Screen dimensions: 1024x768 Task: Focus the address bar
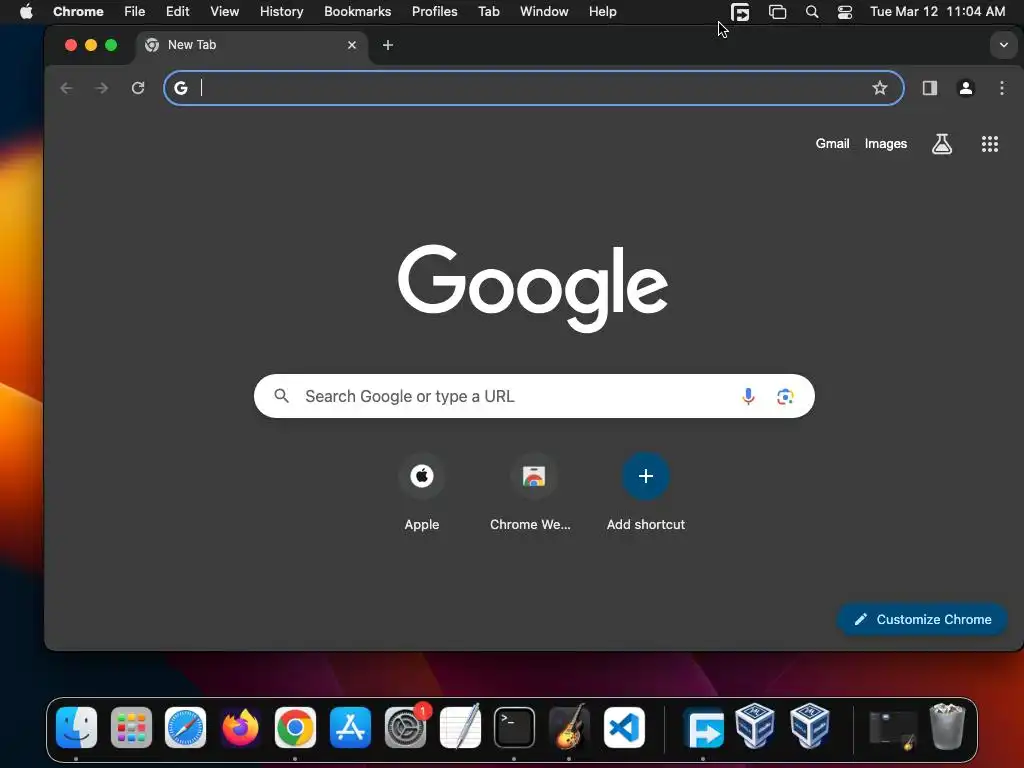534,88
